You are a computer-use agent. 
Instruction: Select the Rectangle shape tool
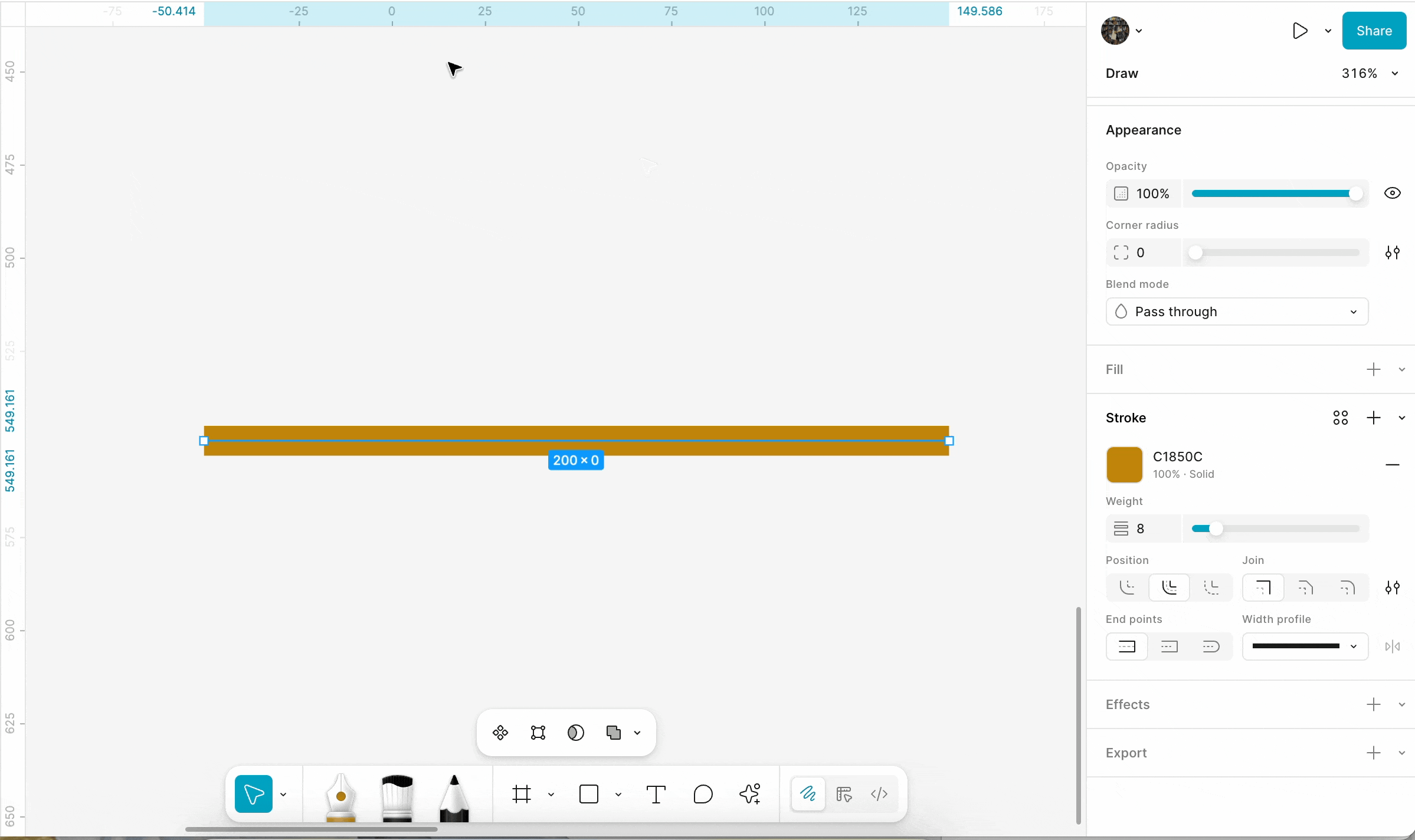point(589,794)
